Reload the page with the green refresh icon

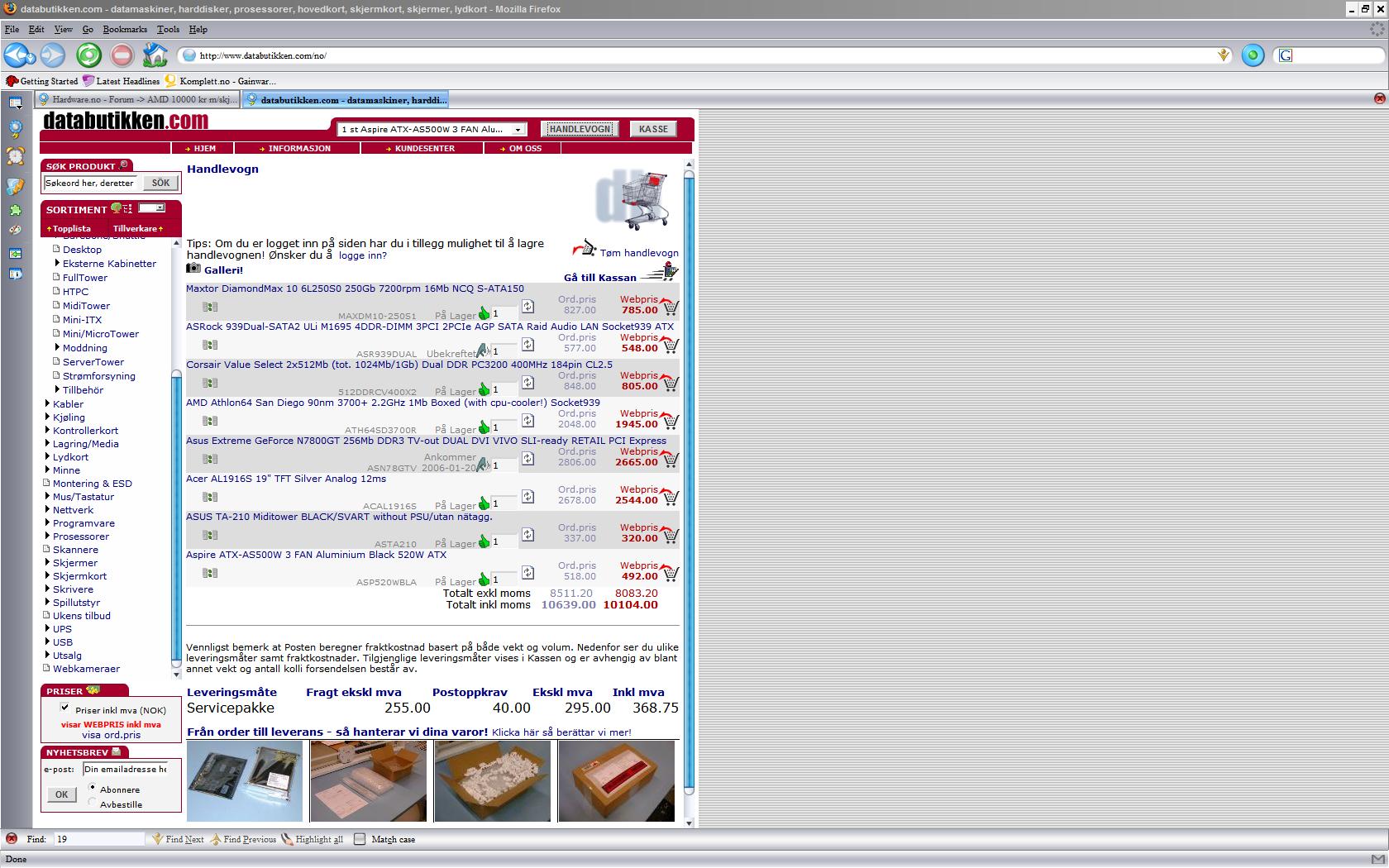[89, 55]
